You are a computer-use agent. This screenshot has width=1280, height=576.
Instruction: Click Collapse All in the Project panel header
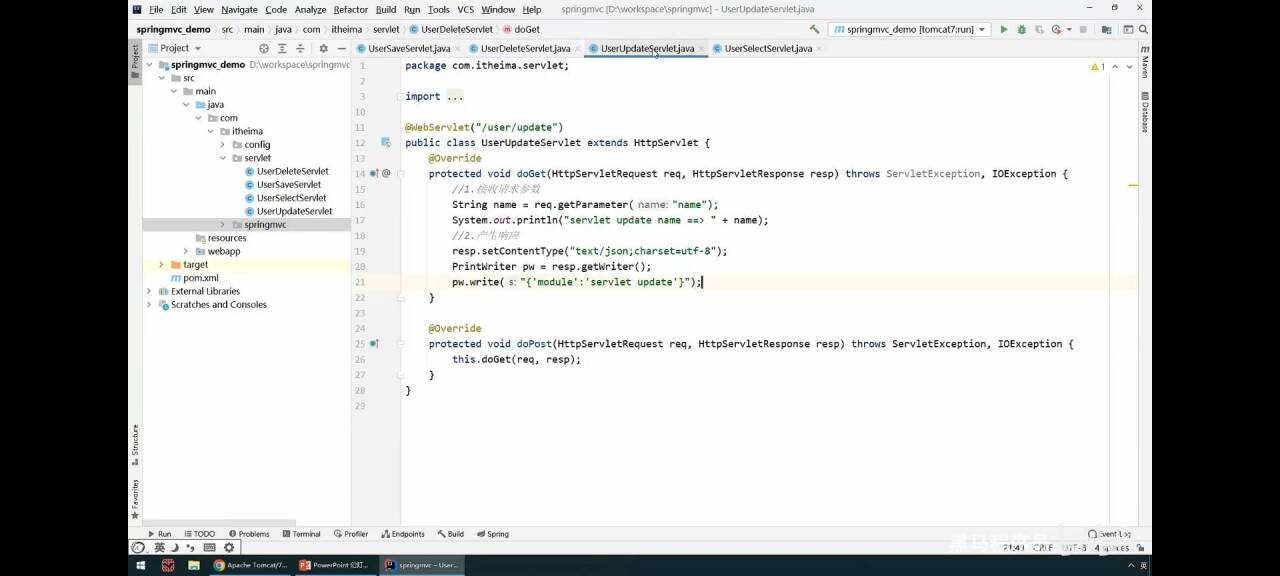(301, 48)
